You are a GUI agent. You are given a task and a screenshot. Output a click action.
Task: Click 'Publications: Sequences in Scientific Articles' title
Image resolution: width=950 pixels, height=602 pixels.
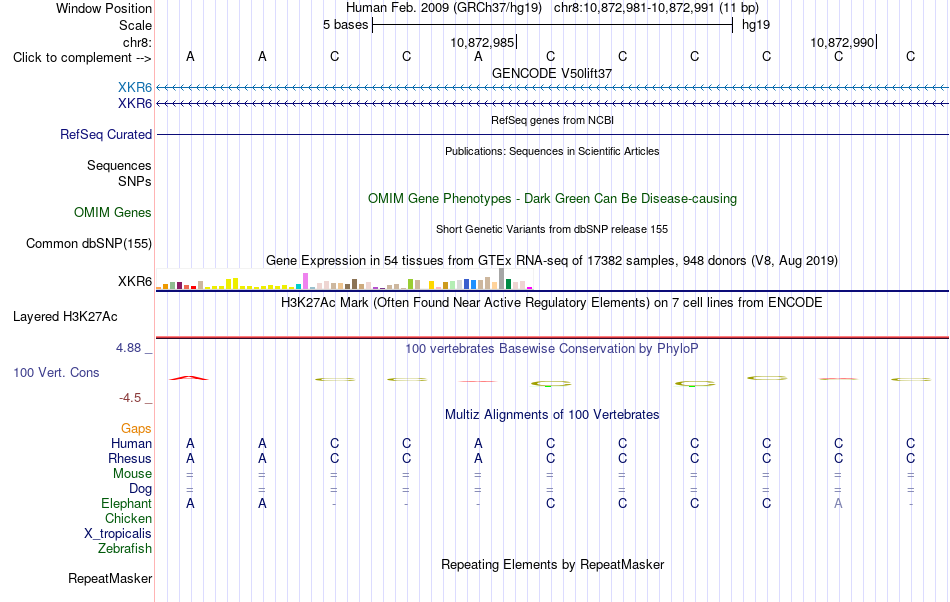pyautogui.click(x=552, y=151)
